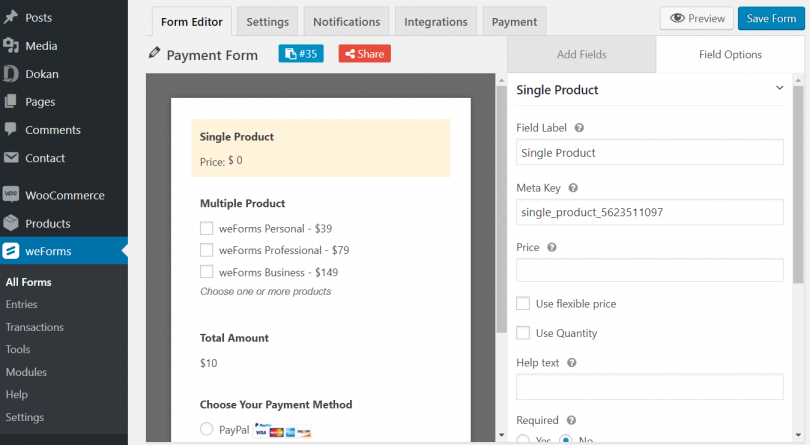Click form preview scrollbar down arrow
810x445 pixels.
[x=501, y=435]
